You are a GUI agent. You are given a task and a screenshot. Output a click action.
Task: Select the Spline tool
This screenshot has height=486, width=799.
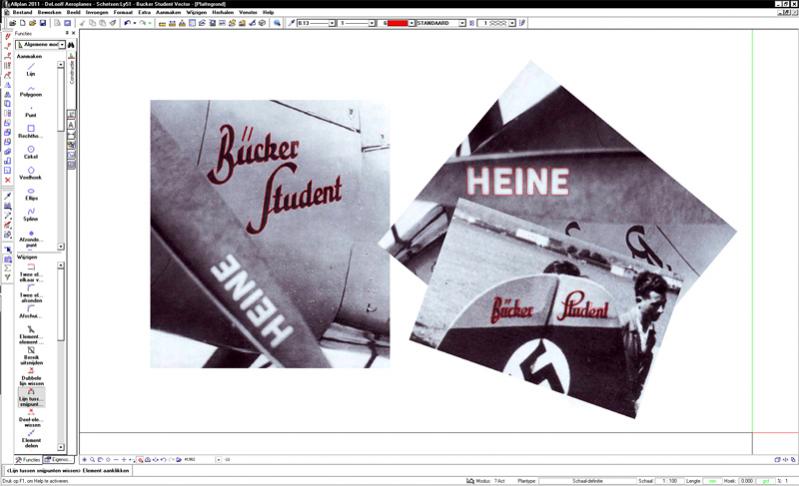pos(31,214)
